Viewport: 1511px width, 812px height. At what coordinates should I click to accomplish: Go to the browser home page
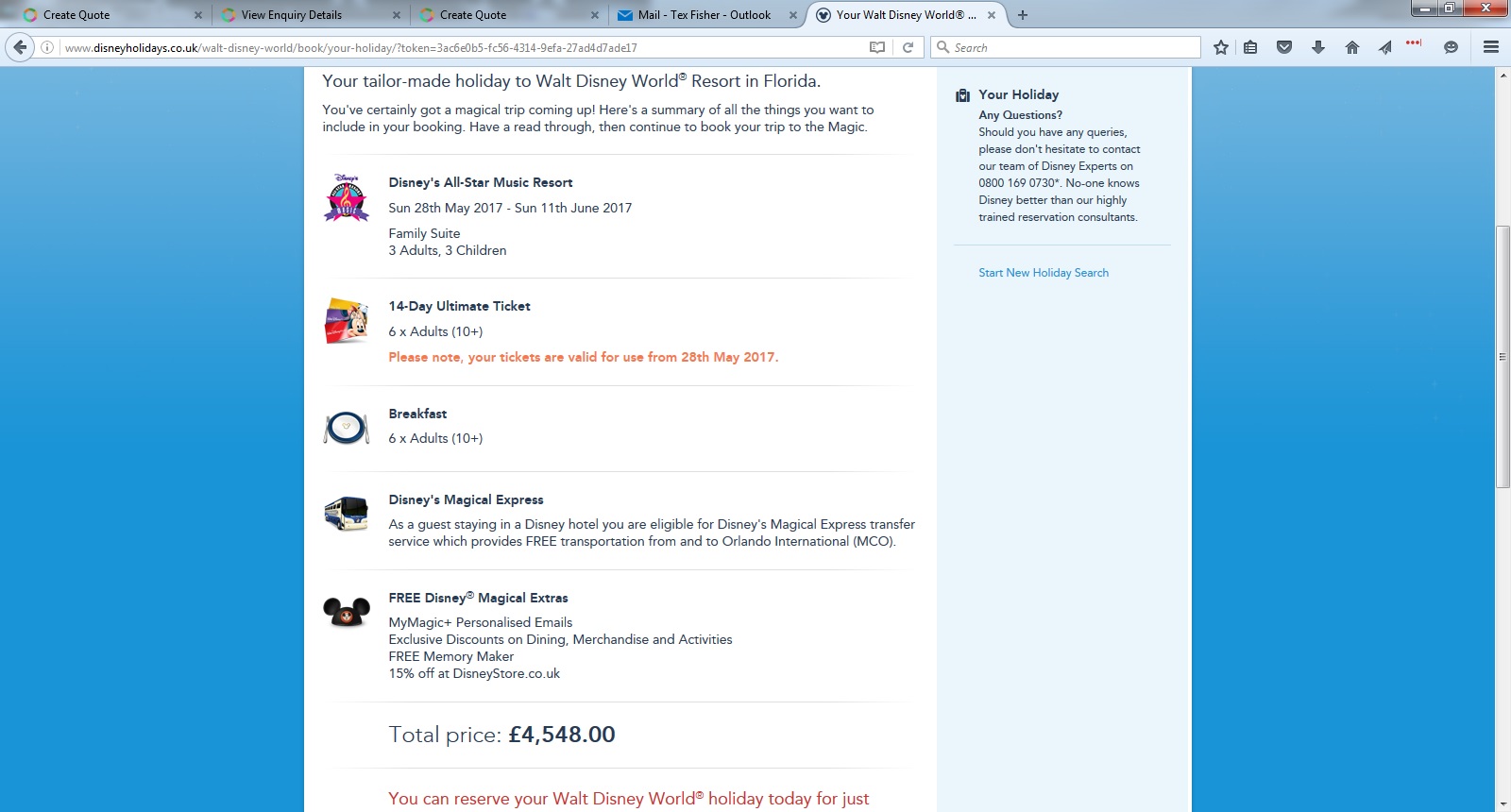point(1352,47)
